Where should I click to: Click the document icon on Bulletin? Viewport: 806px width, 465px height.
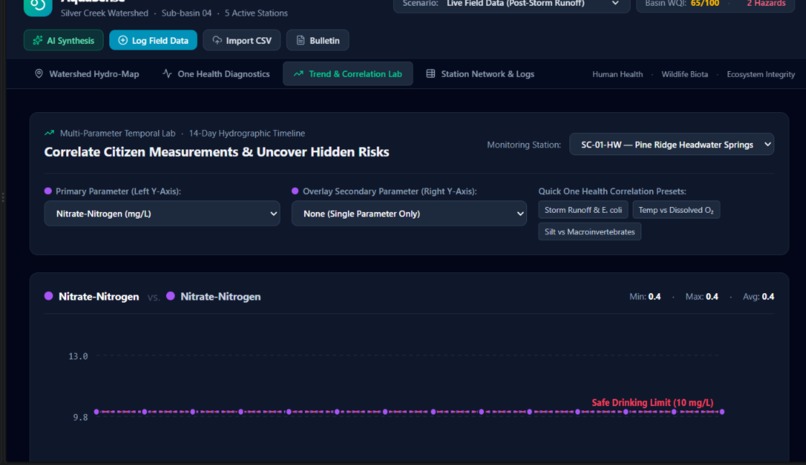click(301, 40)
